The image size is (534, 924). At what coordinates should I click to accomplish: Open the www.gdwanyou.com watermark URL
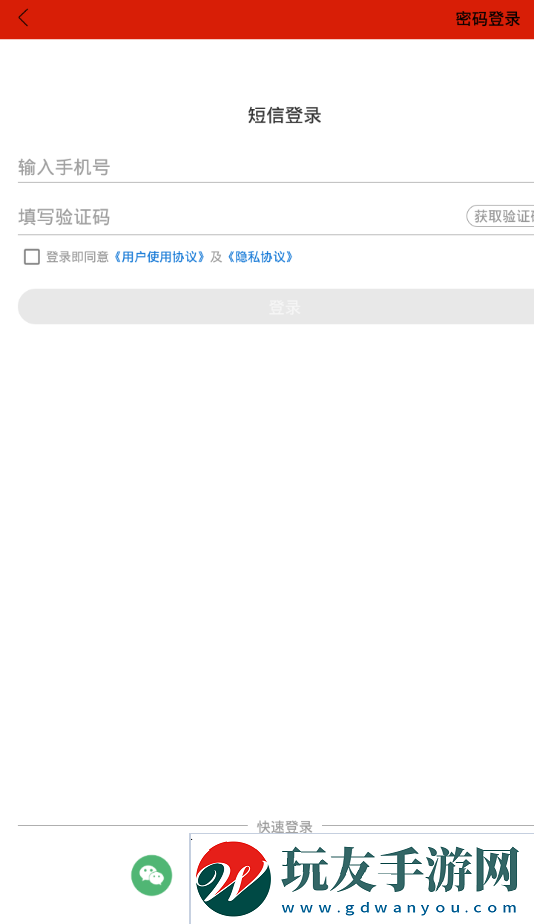point(400,908)
